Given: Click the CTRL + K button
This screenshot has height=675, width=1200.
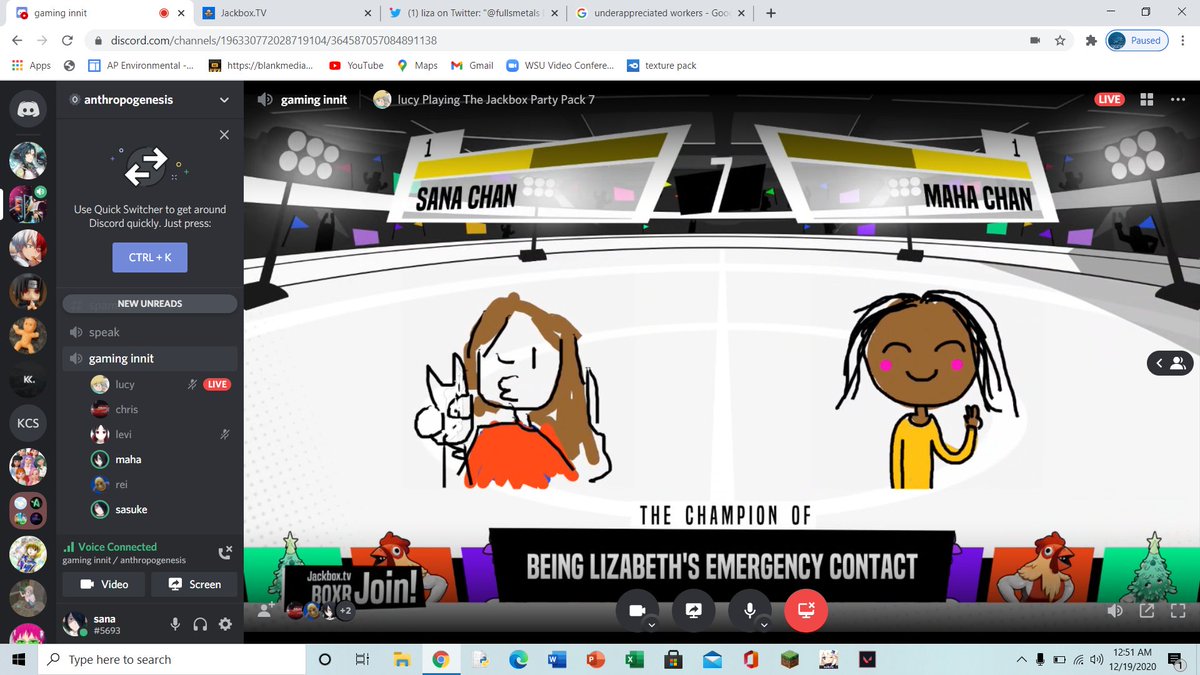Looking at the screenshot, I should [x=149, y=257].
